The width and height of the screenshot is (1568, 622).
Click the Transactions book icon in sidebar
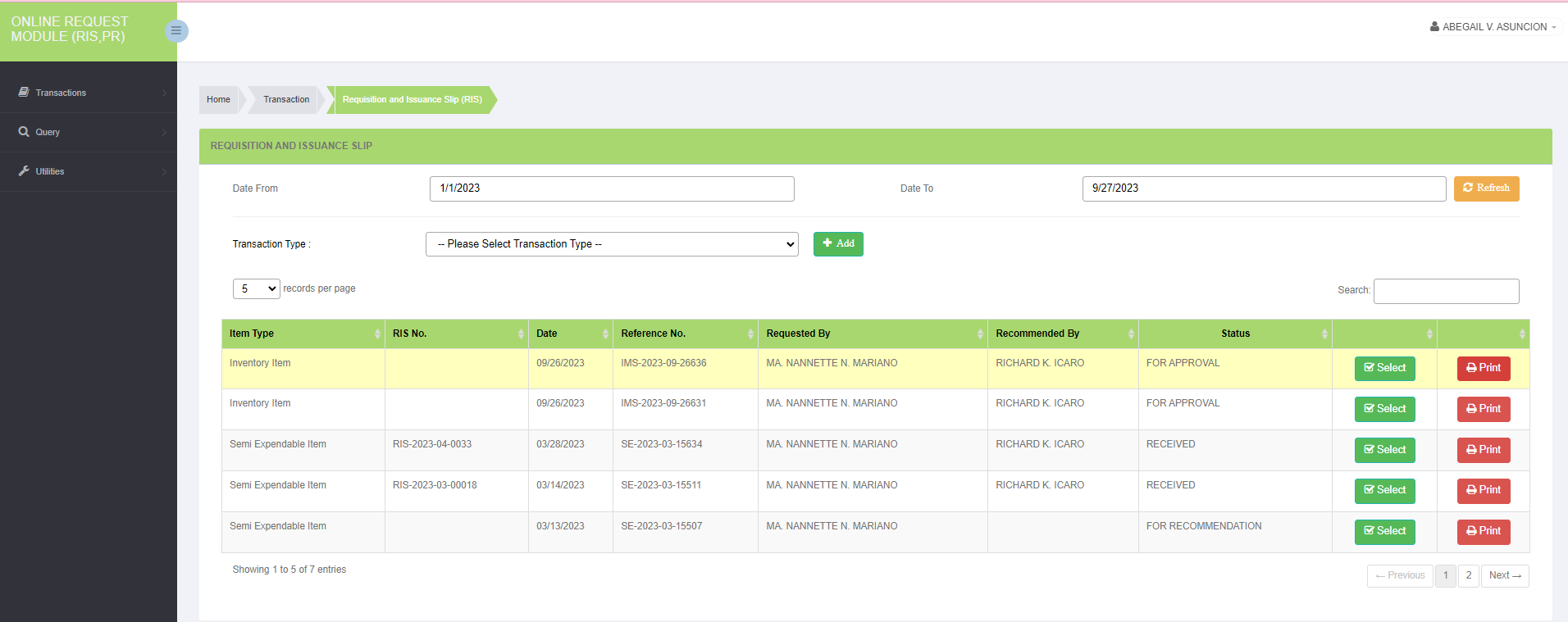24,93
